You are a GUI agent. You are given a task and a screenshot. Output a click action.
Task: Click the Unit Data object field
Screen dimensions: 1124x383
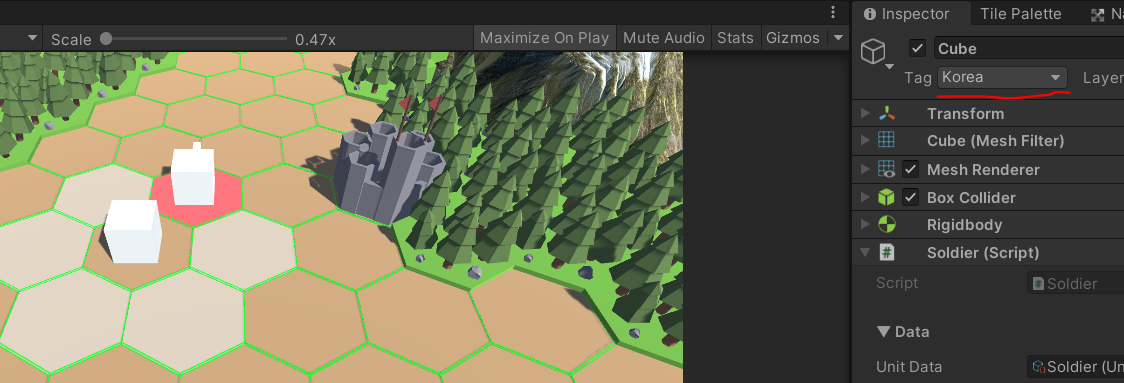pos(1075,367)
